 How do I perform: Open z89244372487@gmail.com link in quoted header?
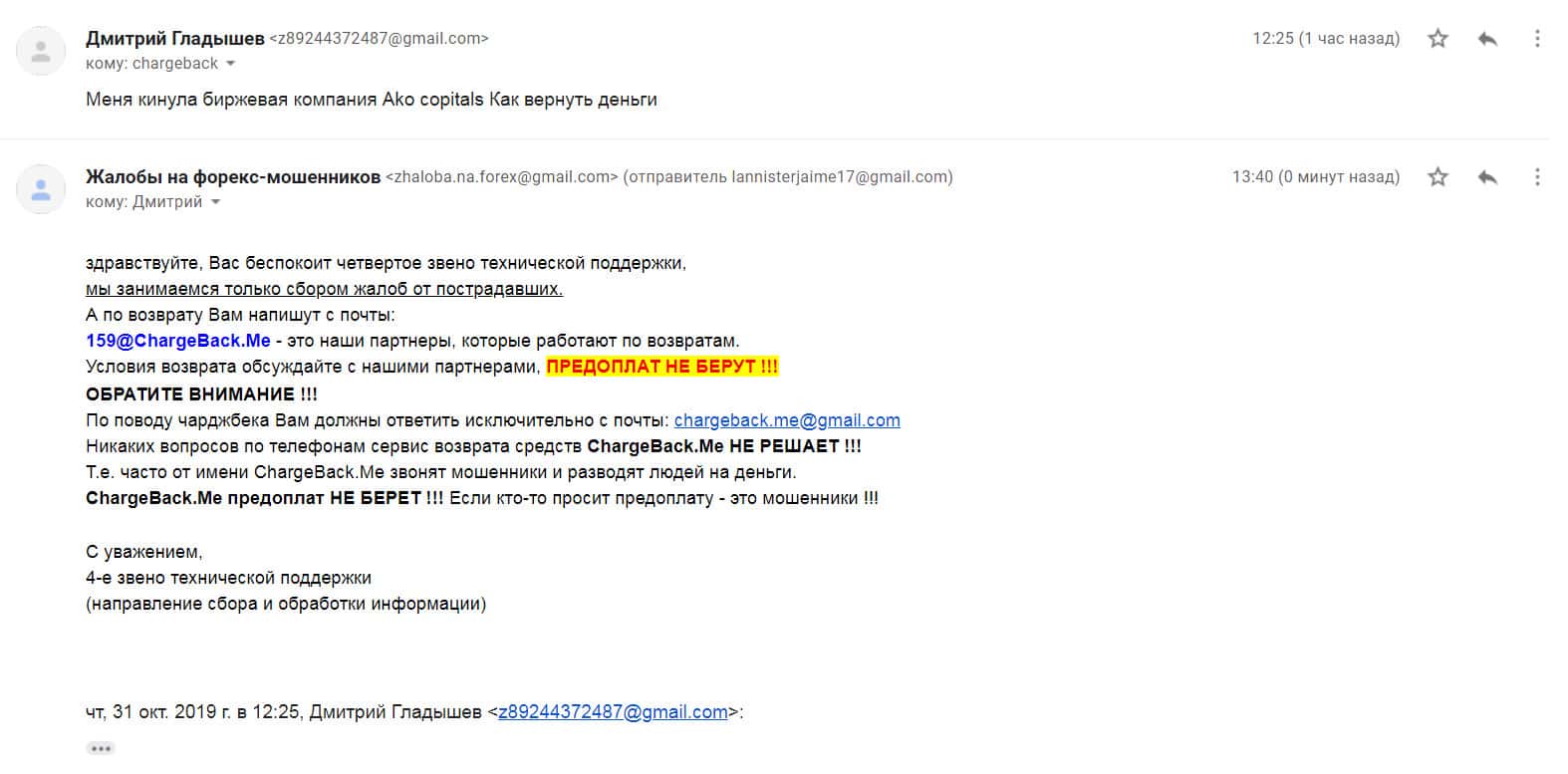tap(613, 712)
